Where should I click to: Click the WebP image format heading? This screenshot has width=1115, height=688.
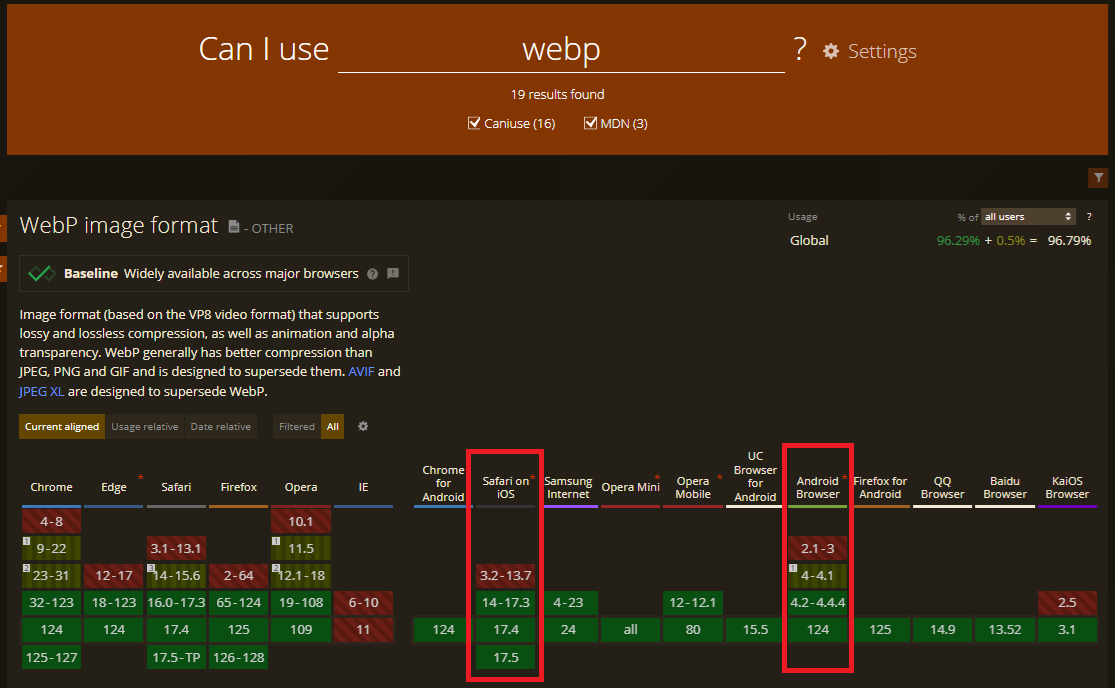point(119,225)
